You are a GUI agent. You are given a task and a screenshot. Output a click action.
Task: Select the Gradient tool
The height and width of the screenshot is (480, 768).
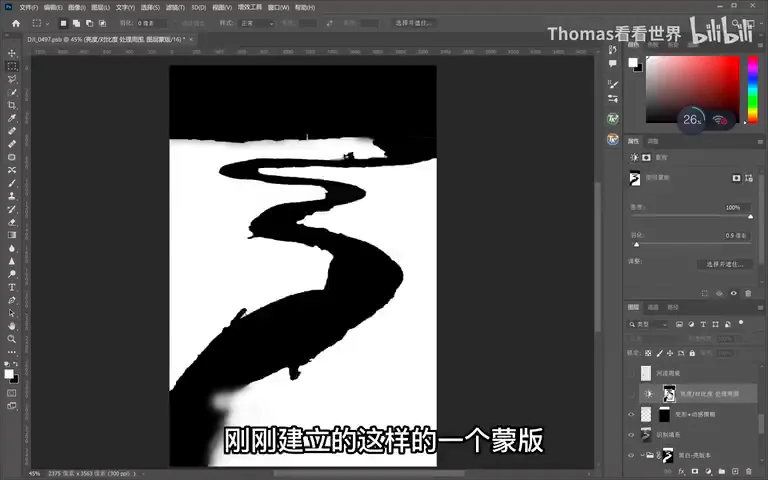coord(12,235)
